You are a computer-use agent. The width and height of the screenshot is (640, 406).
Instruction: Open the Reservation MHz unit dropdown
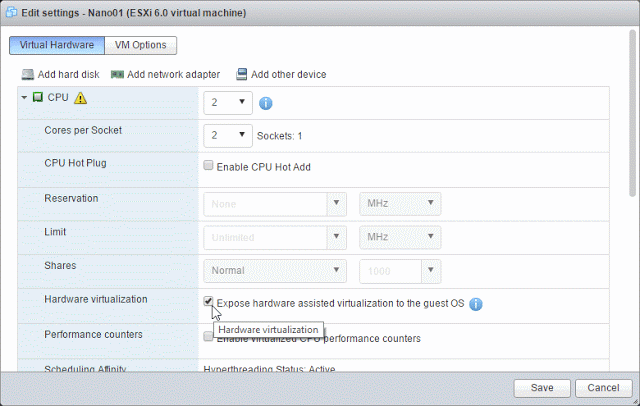(400, 204)
